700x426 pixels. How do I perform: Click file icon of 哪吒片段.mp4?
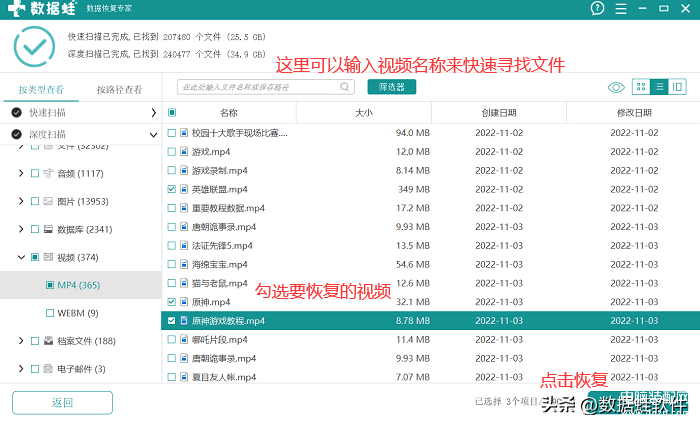(x=184, y=339)
